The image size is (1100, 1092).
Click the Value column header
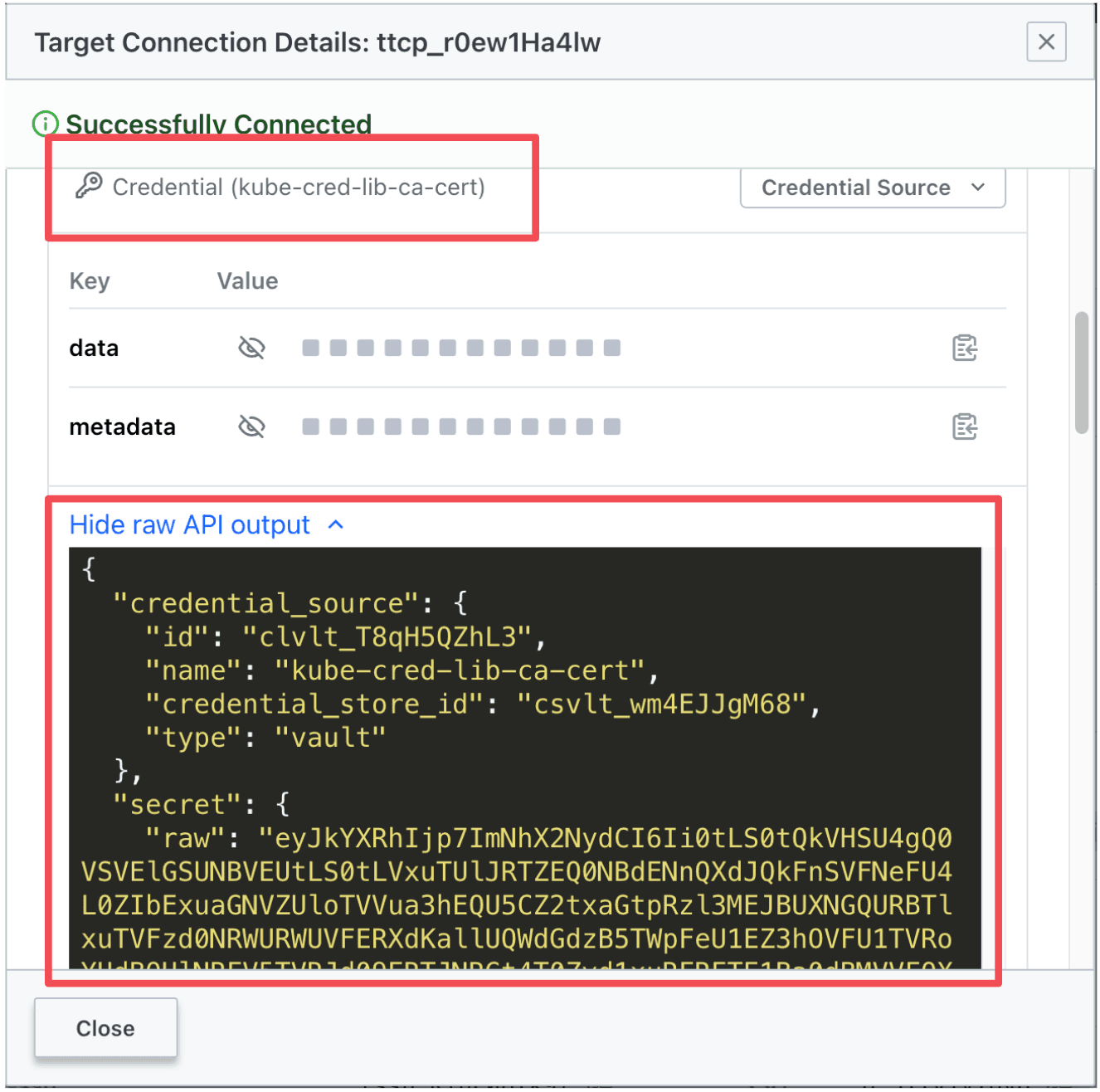[247, 281]
